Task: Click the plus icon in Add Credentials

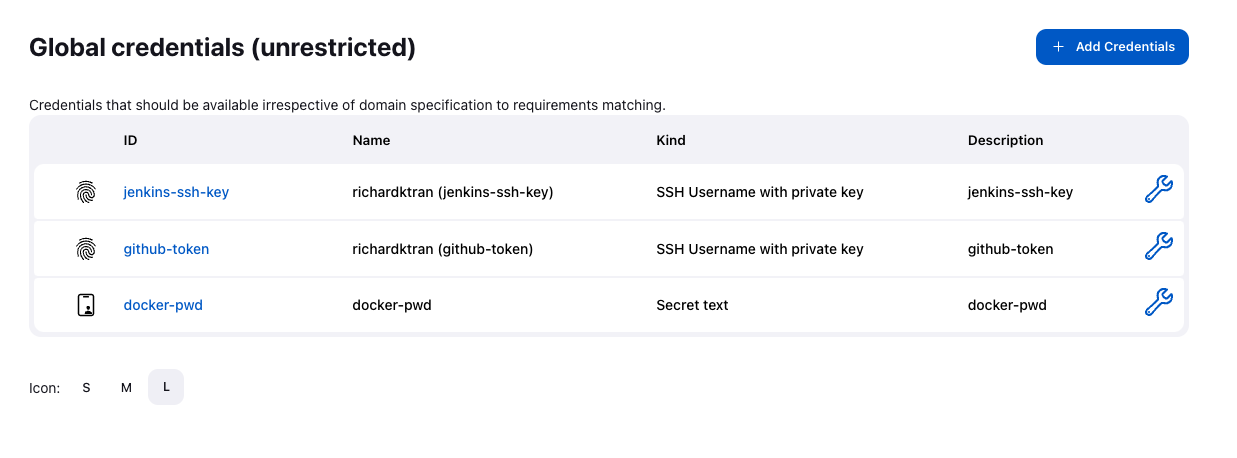Action: [1059, 47]
